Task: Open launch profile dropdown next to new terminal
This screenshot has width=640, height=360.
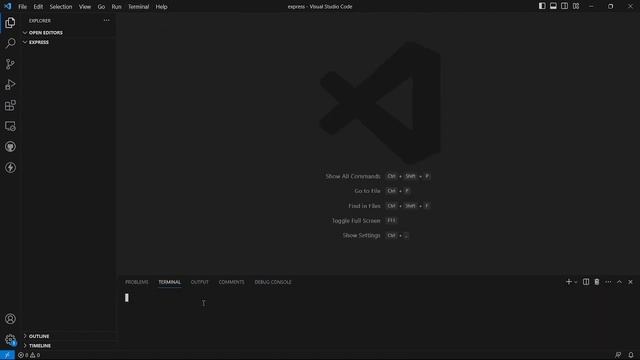Action: pos(576,282)
